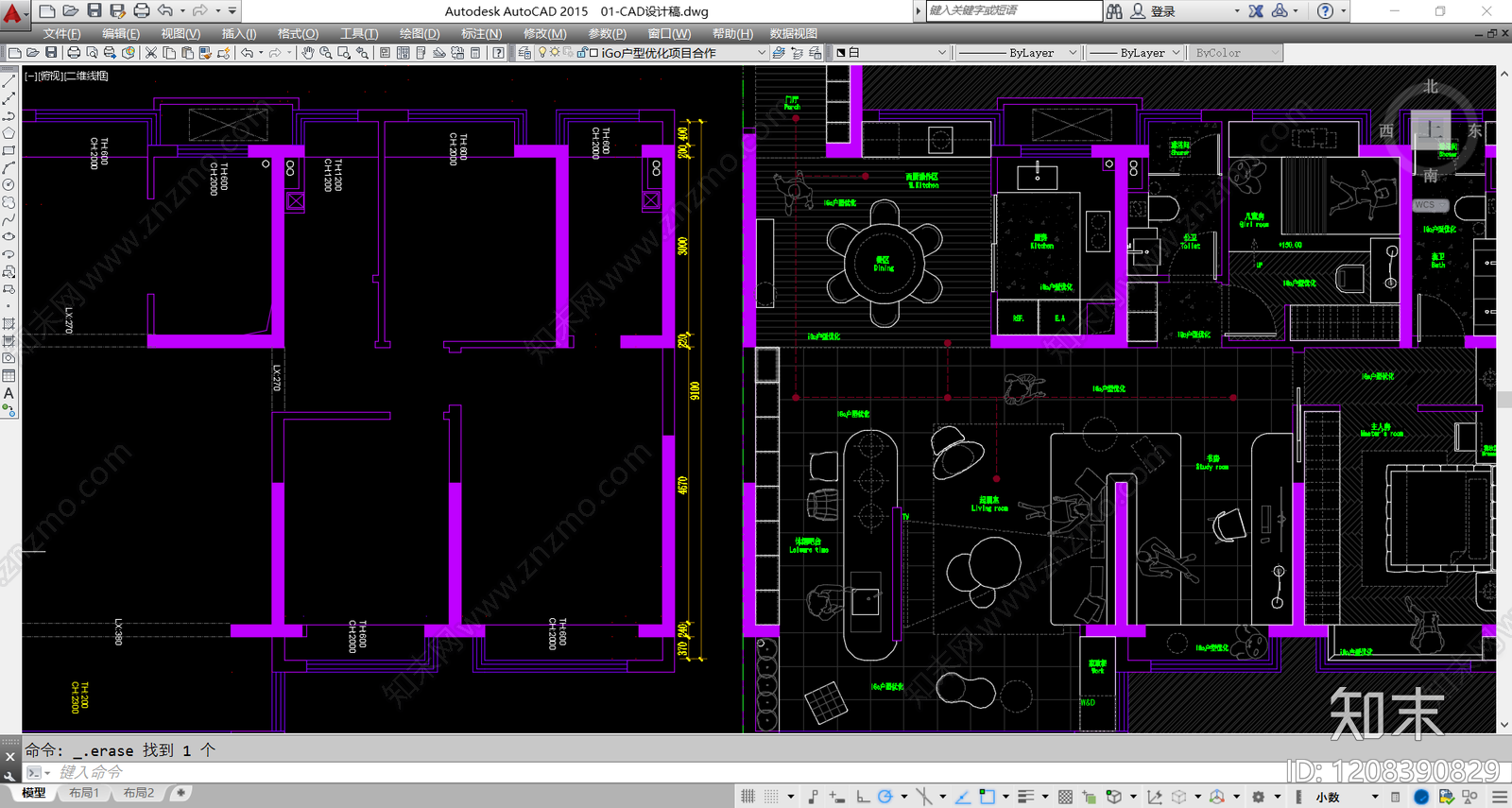Toggle snap mode in status bar
This screenshot has height=808, width=1512.
click(x=771, y=797)
